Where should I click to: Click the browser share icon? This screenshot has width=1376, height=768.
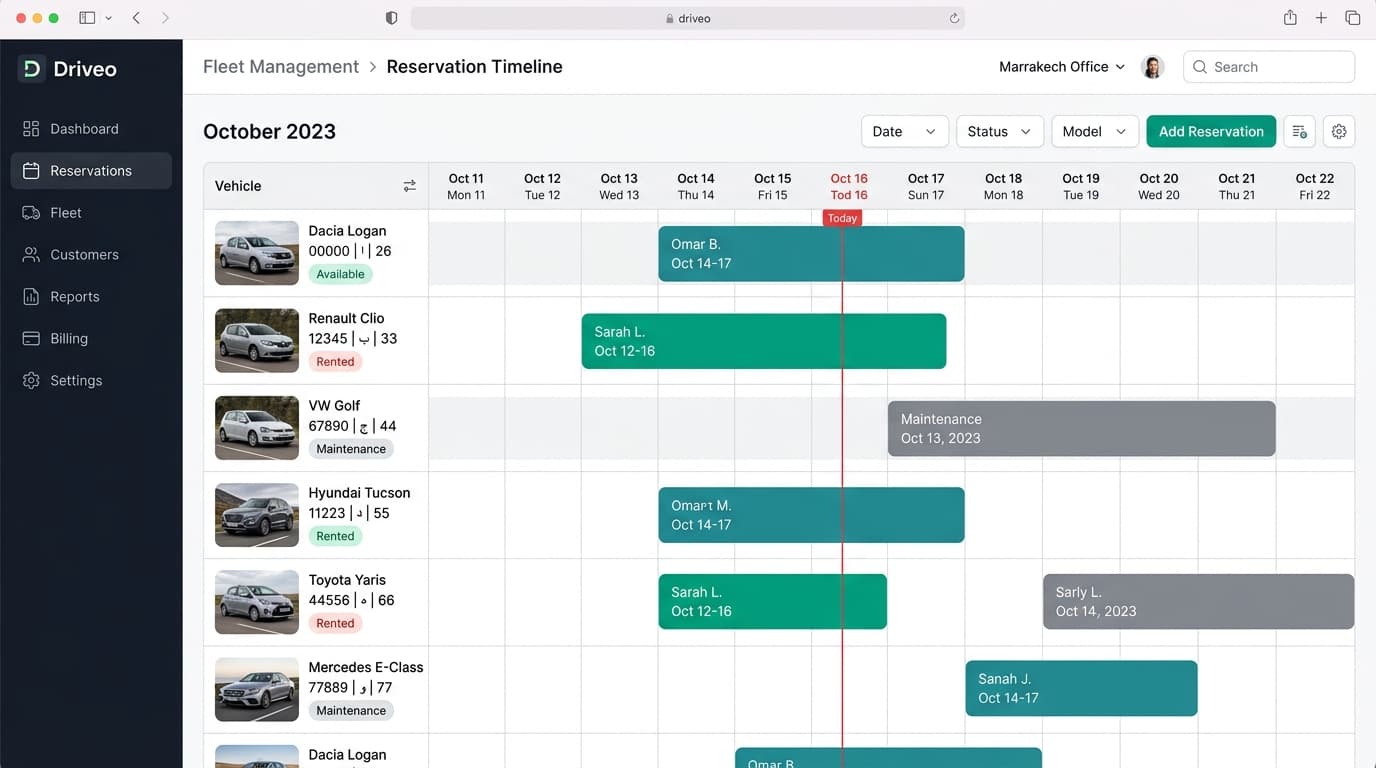(x=1290, y=18)
